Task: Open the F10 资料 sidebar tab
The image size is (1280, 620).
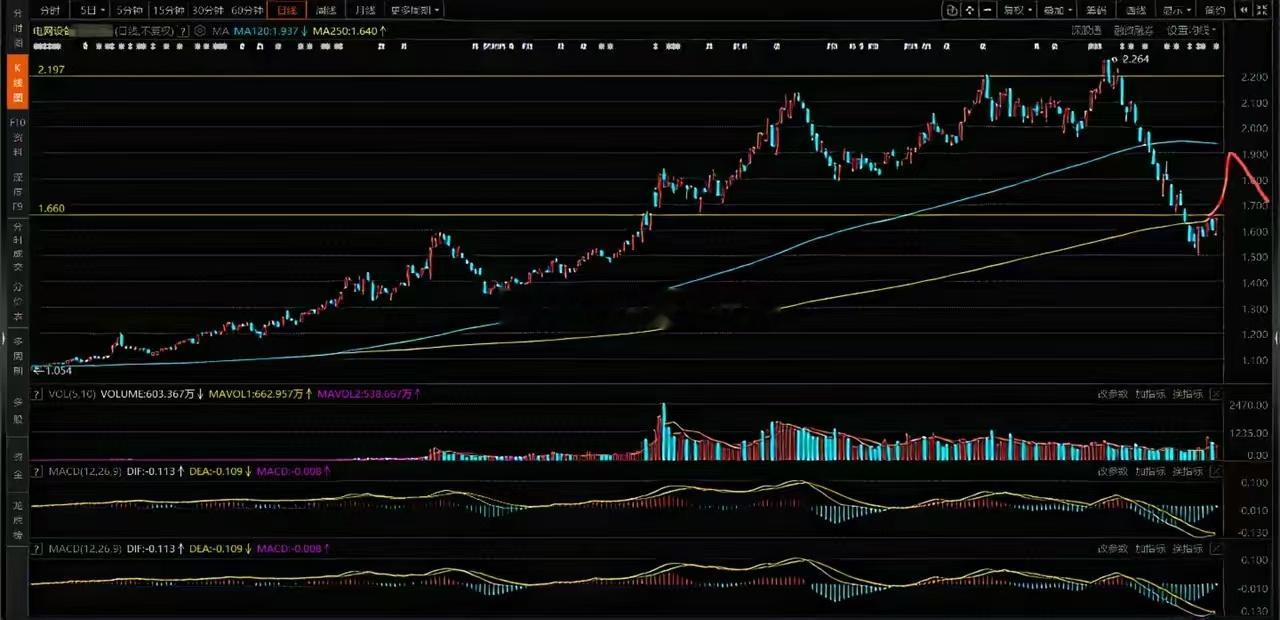Action: point(17,139)
